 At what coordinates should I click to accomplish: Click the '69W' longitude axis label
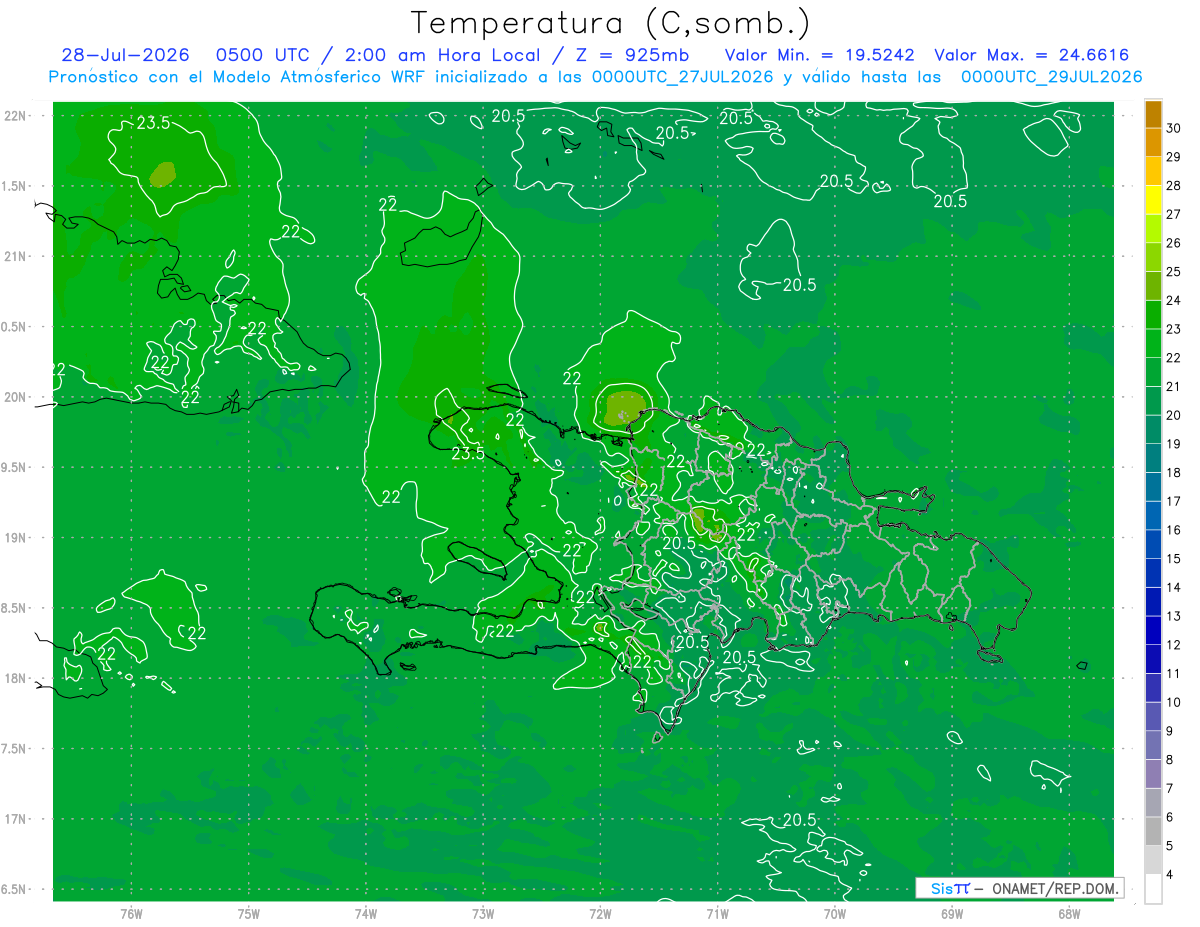click(952, 914)
